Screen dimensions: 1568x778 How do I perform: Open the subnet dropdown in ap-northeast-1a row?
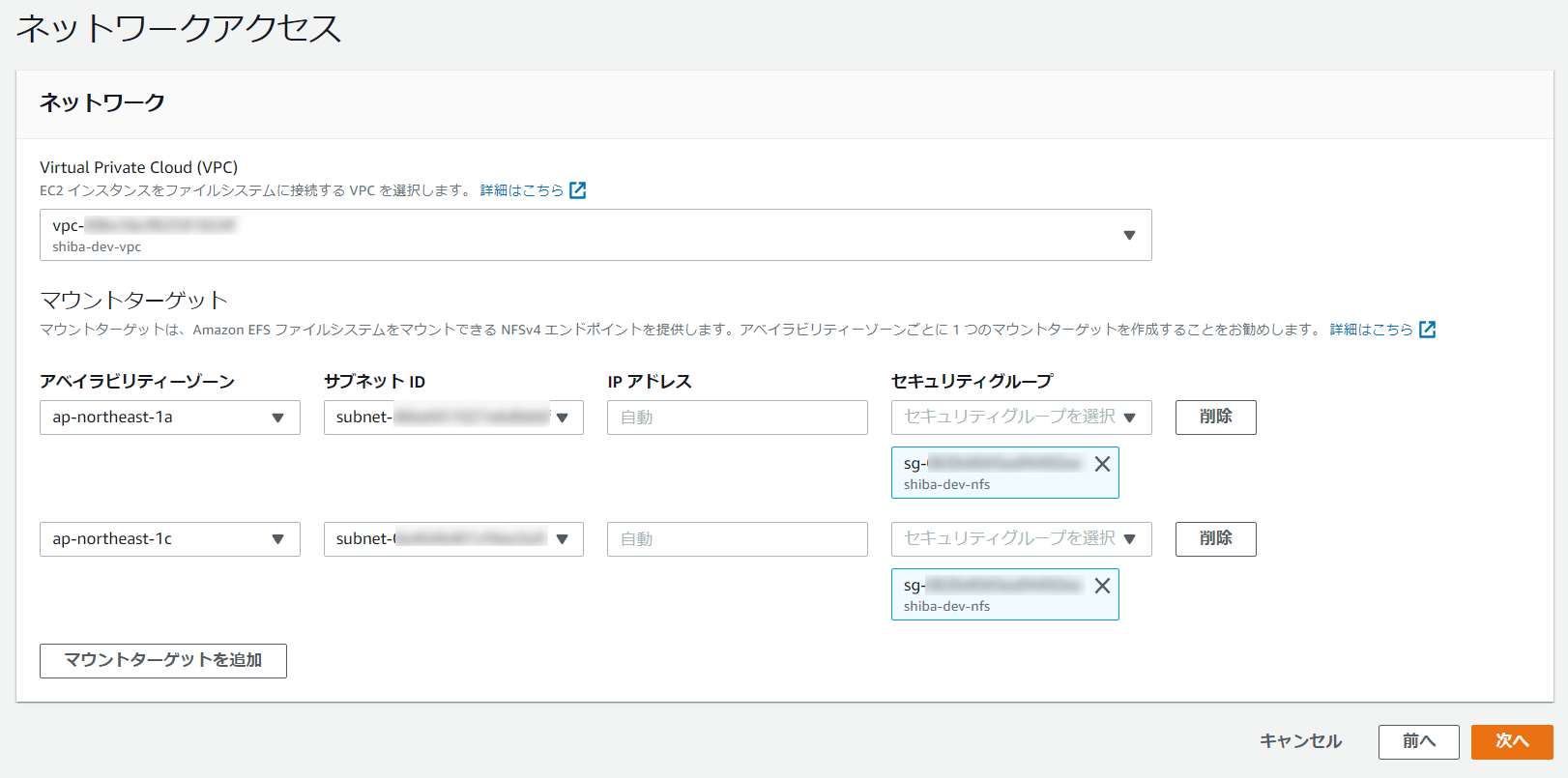coord(453,418)
